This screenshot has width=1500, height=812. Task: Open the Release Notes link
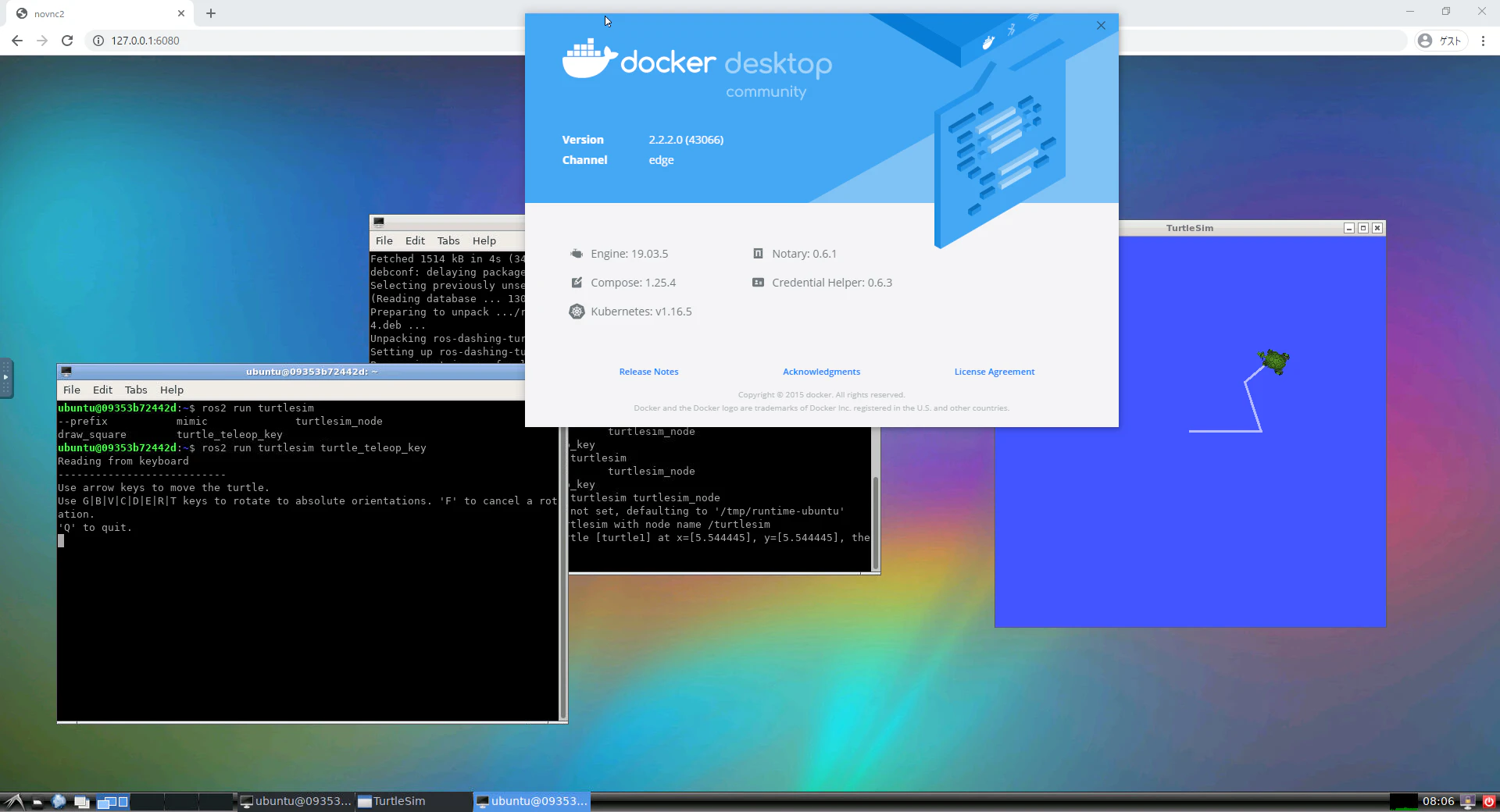pos(648,372)
